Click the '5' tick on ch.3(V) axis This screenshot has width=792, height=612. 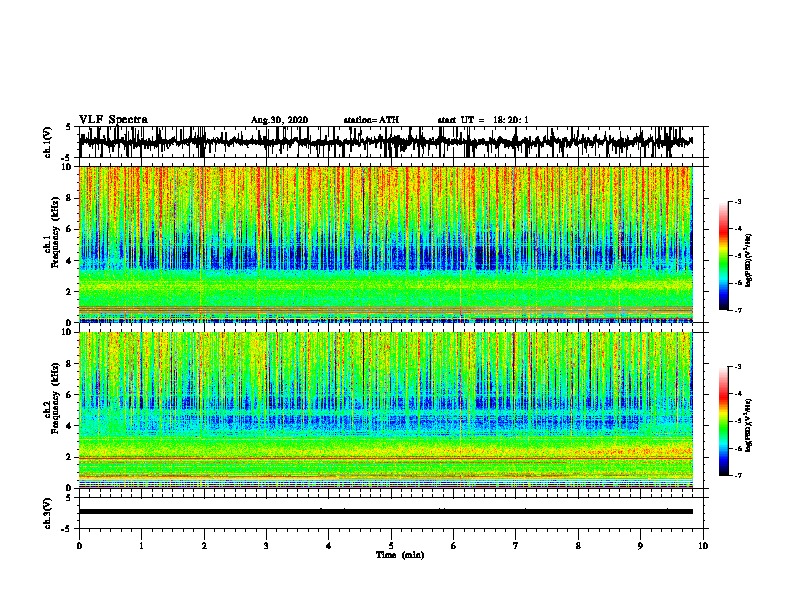click(x=69, y=498)
